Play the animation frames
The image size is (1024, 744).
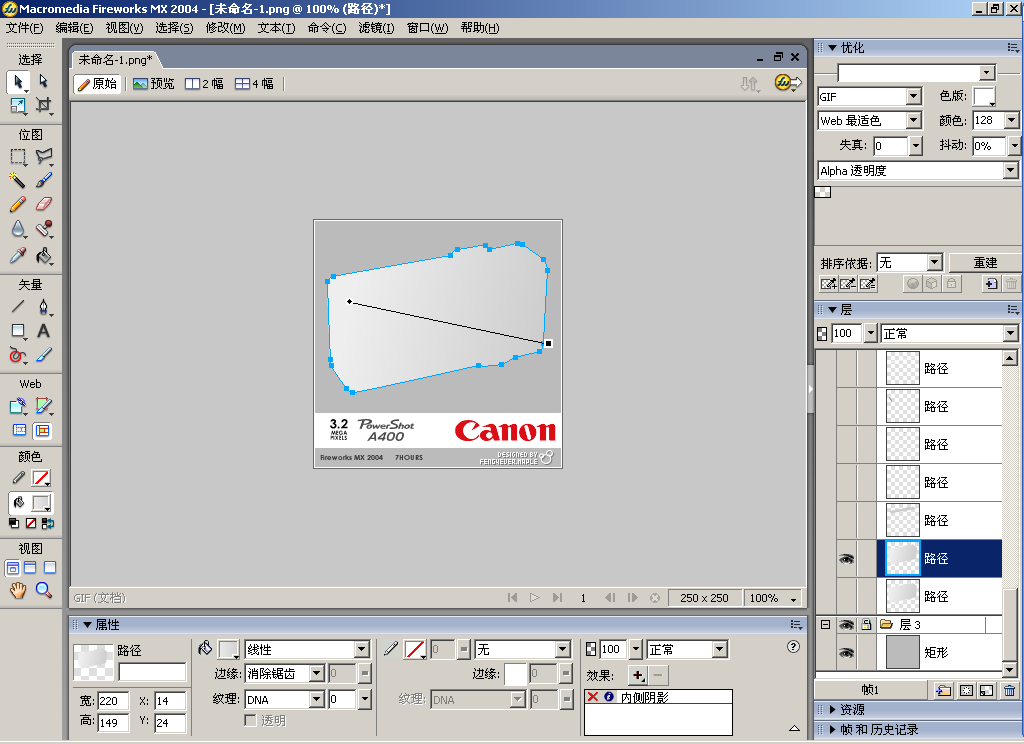point(535,598)
